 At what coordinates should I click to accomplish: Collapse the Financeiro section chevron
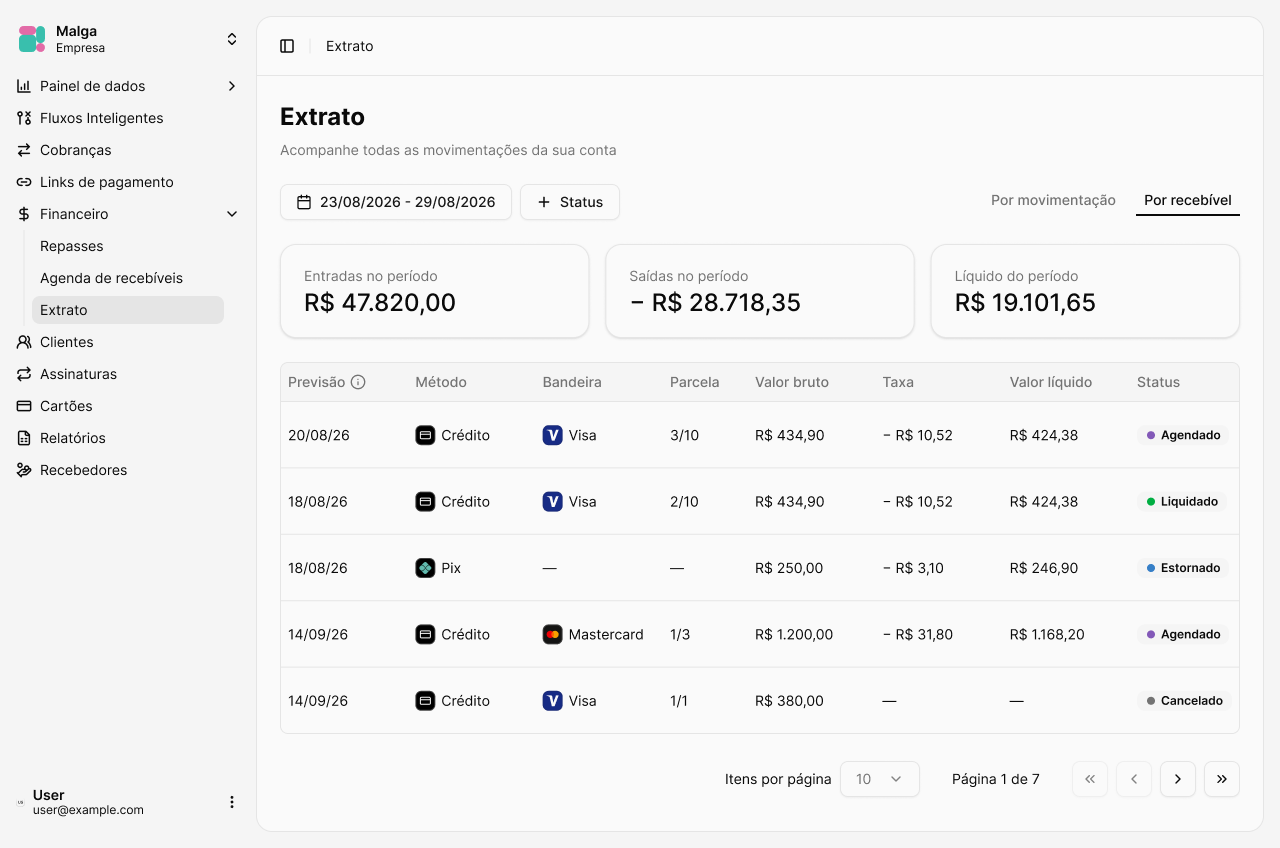pos(232,214)
